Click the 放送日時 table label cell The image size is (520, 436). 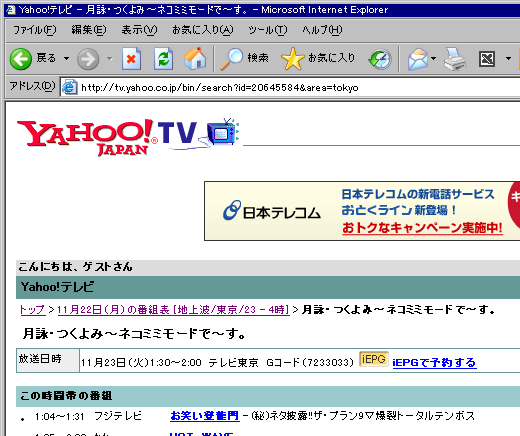tap(48, 360)
